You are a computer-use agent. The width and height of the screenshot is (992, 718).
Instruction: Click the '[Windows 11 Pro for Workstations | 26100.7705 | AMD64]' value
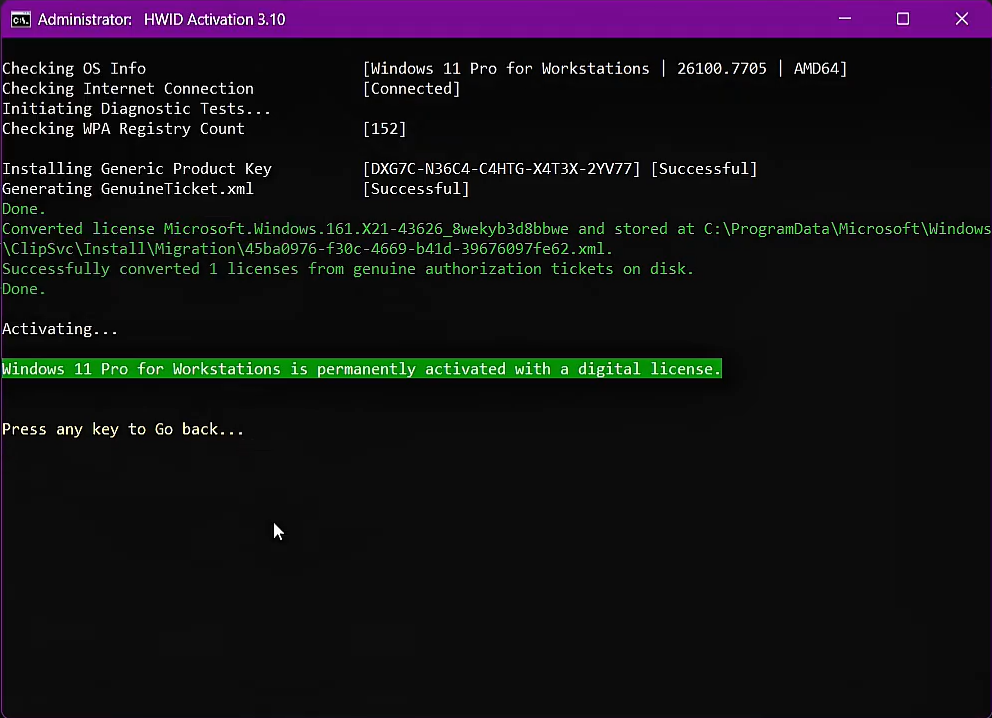point(605,68)
